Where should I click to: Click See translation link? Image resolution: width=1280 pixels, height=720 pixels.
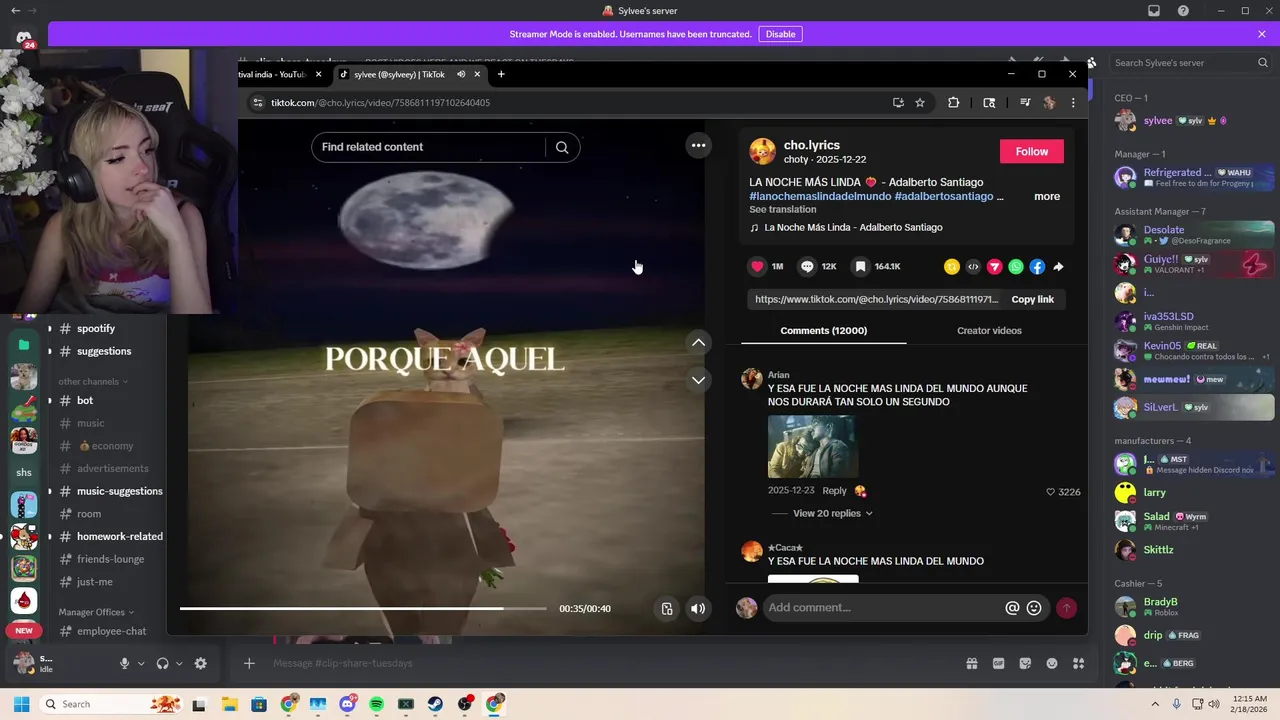782,209
